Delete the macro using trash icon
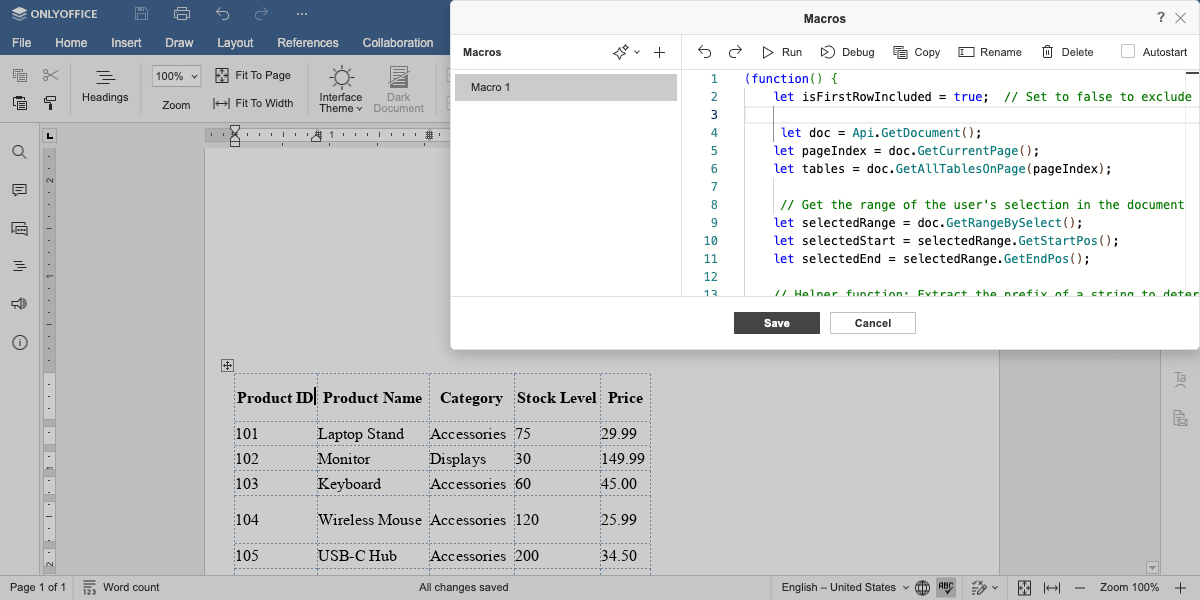The image size is (1200, 600). [x=1047, y=52]
